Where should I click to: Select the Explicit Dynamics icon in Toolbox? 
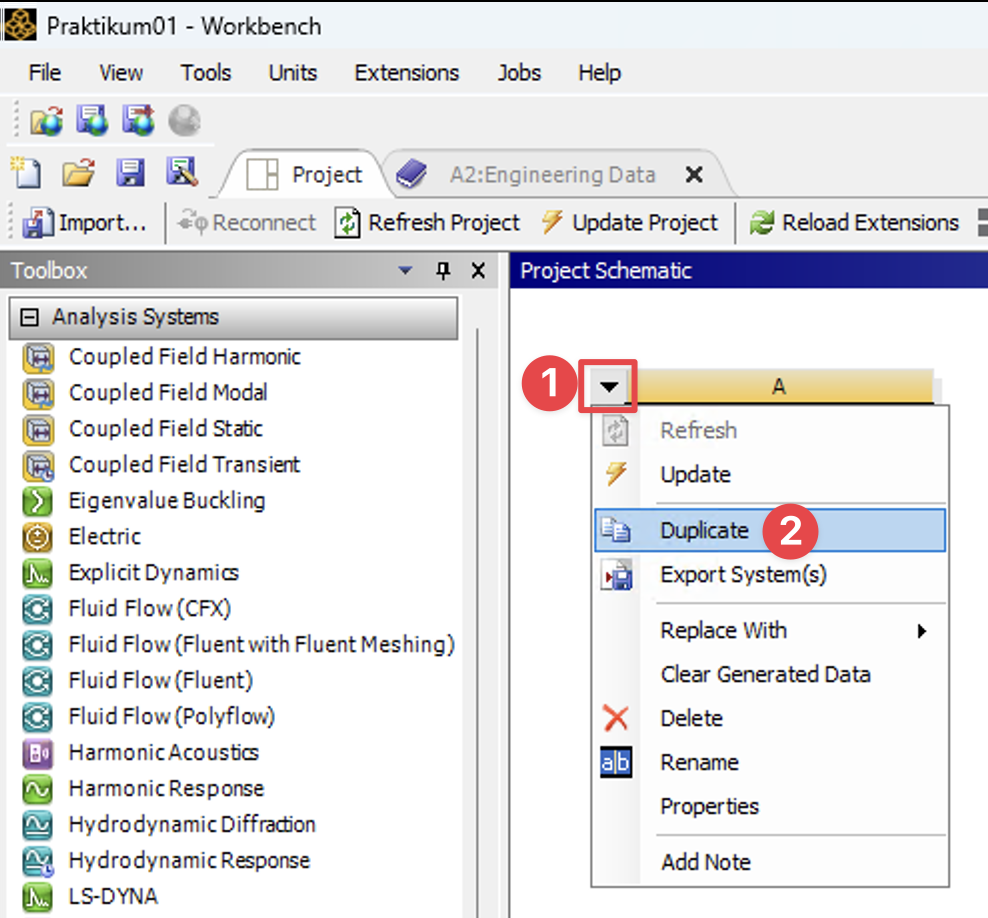point(37,573)
